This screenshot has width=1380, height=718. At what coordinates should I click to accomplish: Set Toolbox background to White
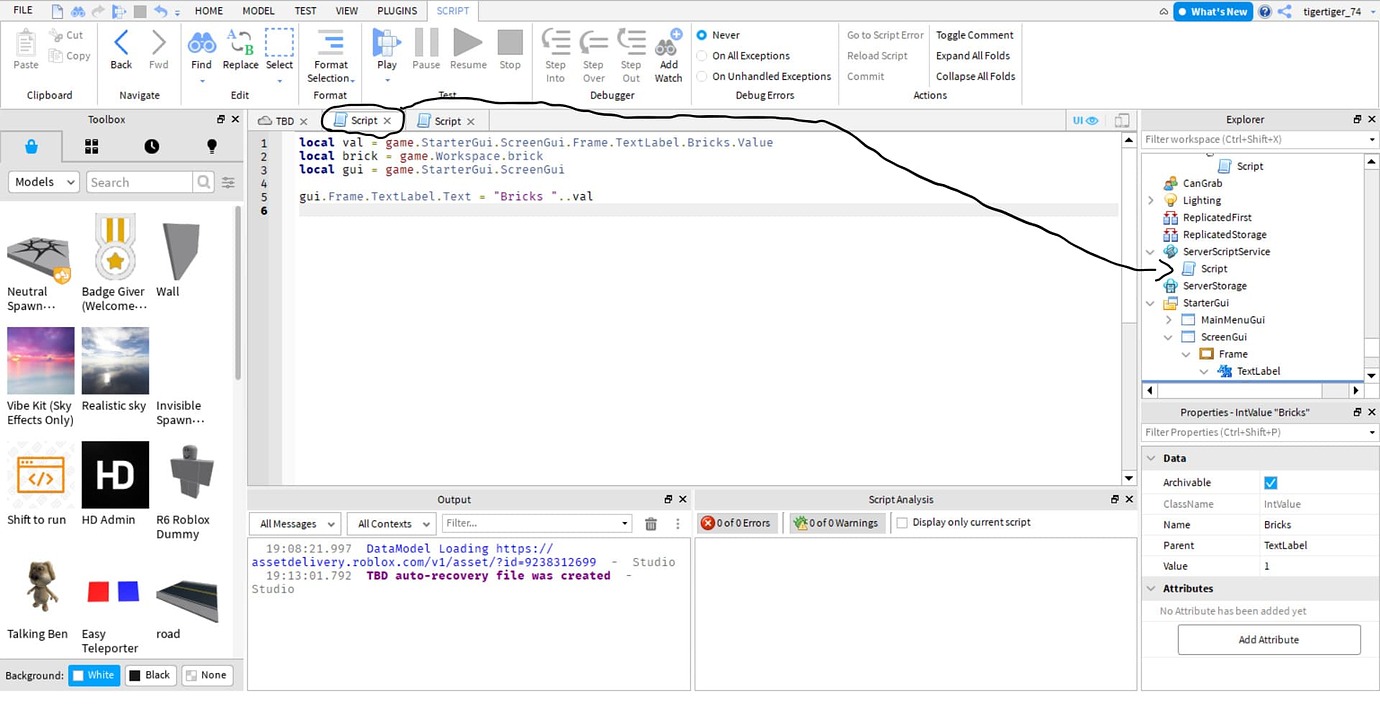pos(93,675)
